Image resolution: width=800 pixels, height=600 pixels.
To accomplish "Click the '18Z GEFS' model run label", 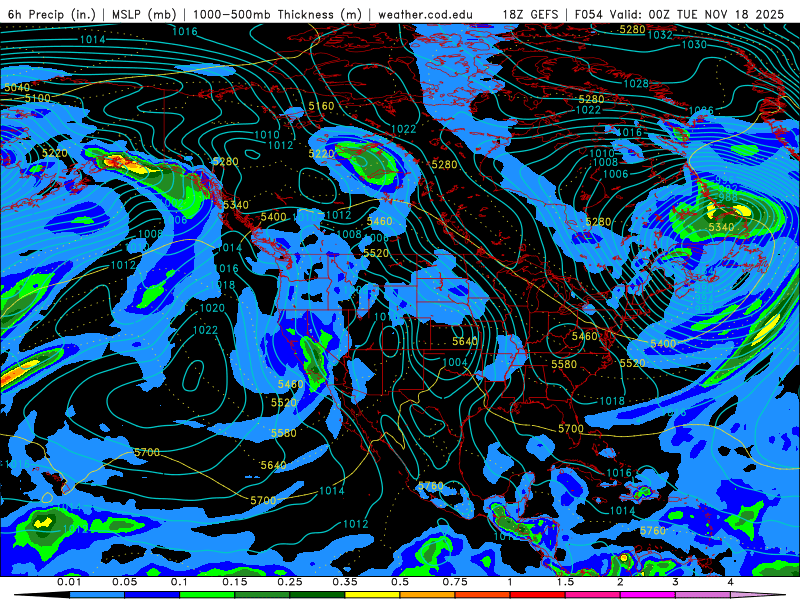I will [531, 14].
